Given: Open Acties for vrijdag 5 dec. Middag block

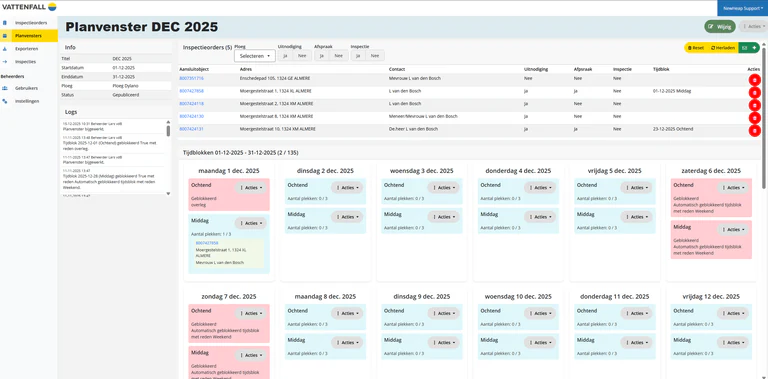Looking at the screenshot, I should pyautogui.click(x=637, y=217).
